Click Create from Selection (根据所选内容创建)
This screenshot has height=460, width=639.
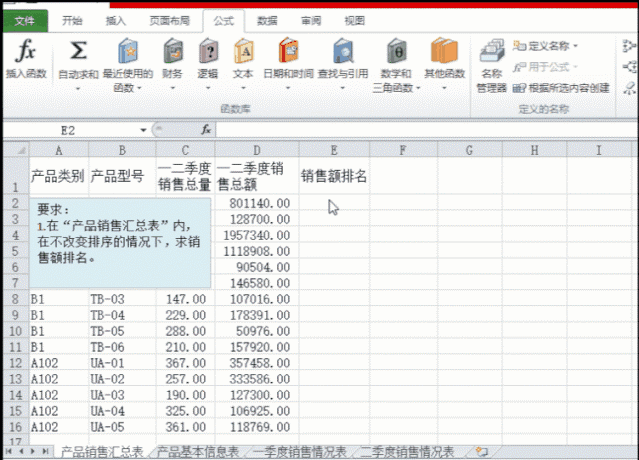tap(561, 88)
